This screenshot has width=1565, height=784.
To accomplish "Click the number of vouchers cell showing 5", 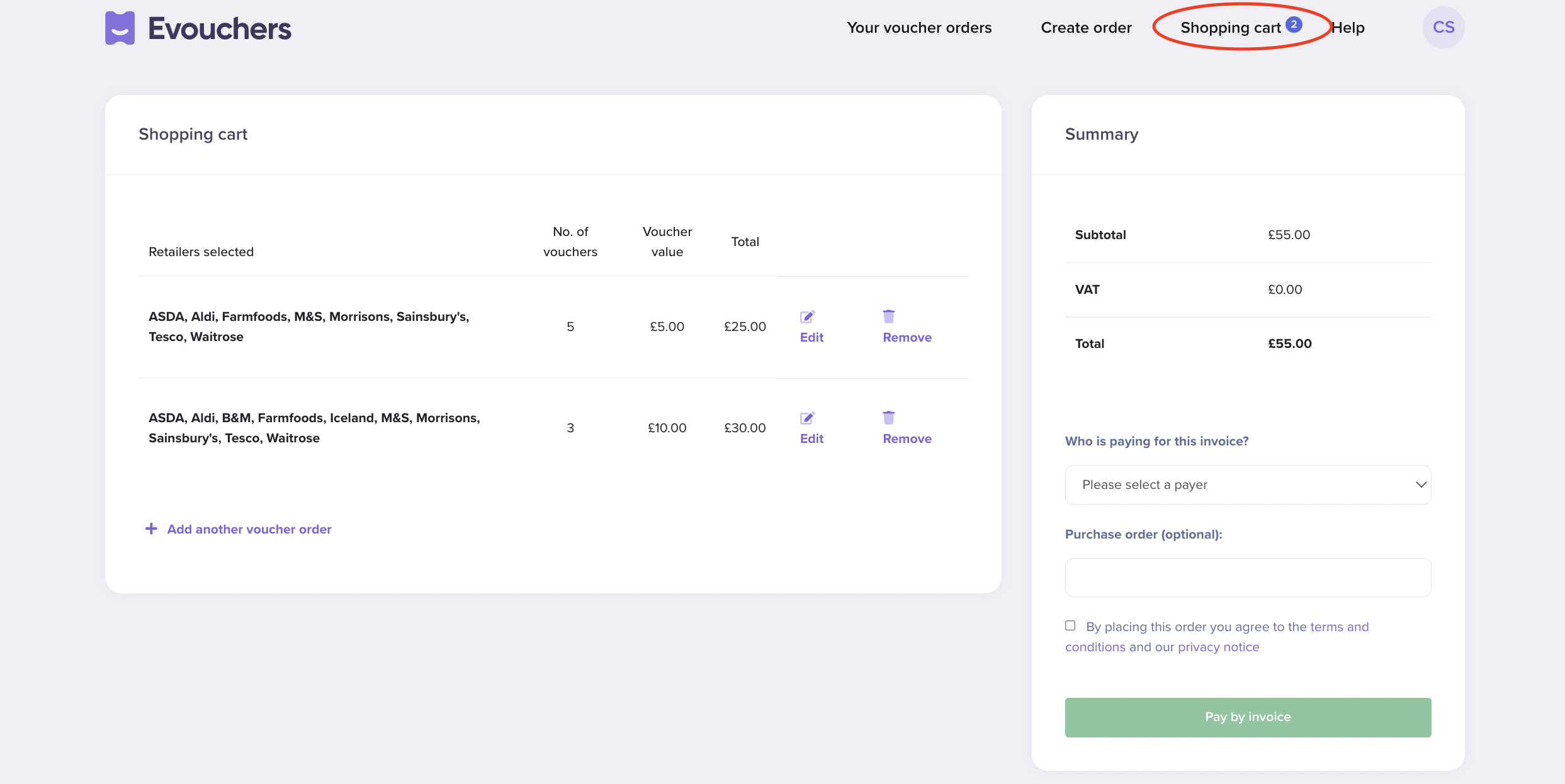I will (x=570, y=327).
